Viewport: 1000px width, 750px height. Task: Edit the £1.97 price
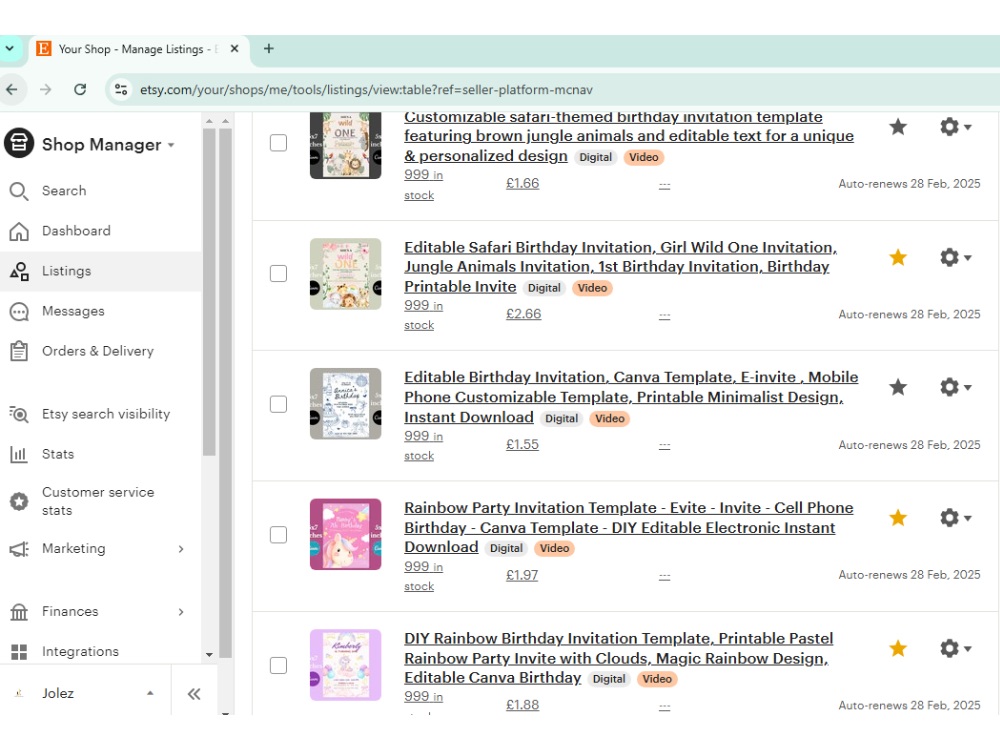(522, 575)
